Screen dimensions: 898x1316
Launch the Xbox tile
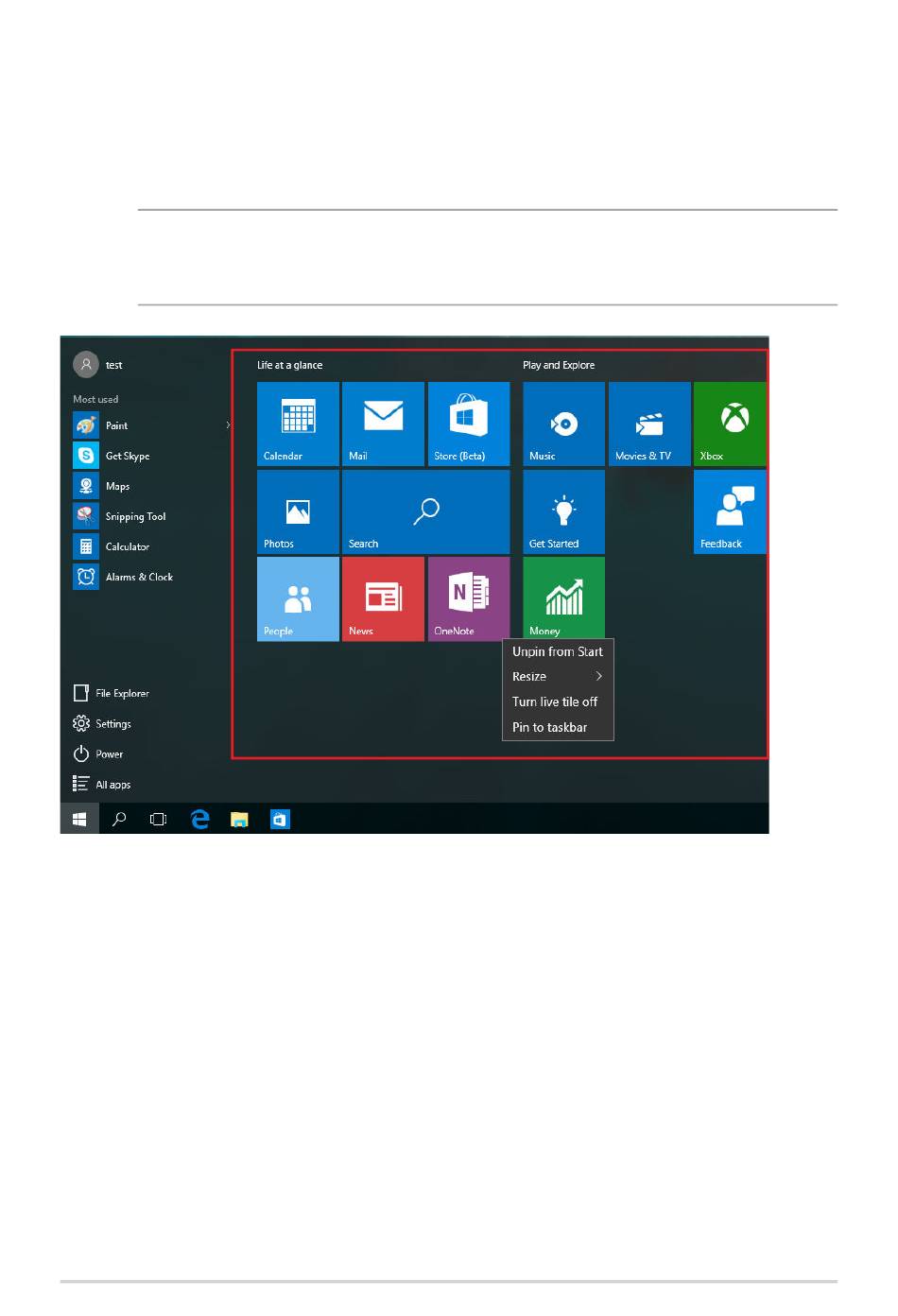730,424
